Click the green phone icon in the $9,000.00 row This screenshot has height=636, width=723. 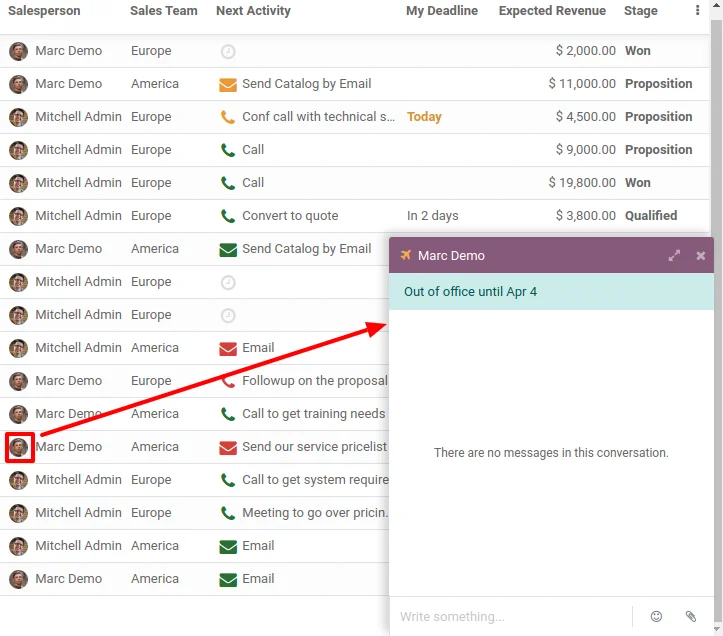point(228,150)
